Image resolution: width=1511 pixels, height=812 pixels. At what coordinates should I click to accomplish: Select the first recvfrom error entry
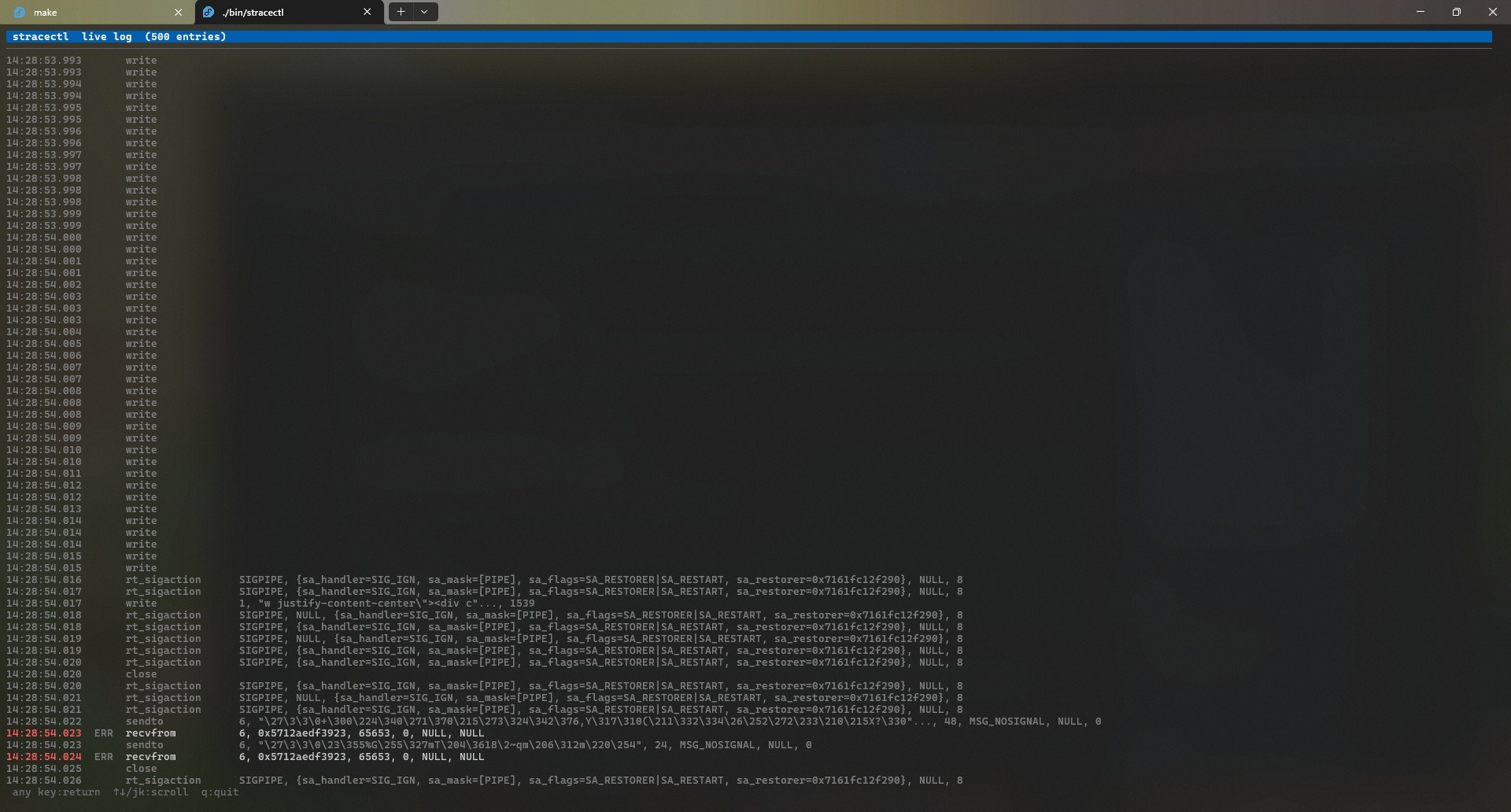click(315, 733)
